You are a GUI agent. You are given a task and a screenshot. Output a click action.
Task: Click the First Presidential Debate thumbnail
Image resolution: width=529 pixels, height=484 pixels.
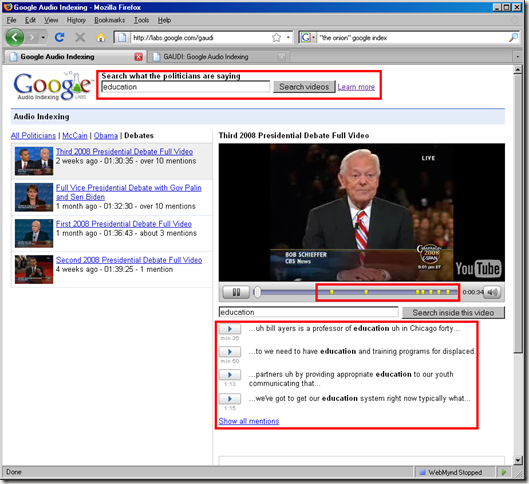(x=34, y=233)
